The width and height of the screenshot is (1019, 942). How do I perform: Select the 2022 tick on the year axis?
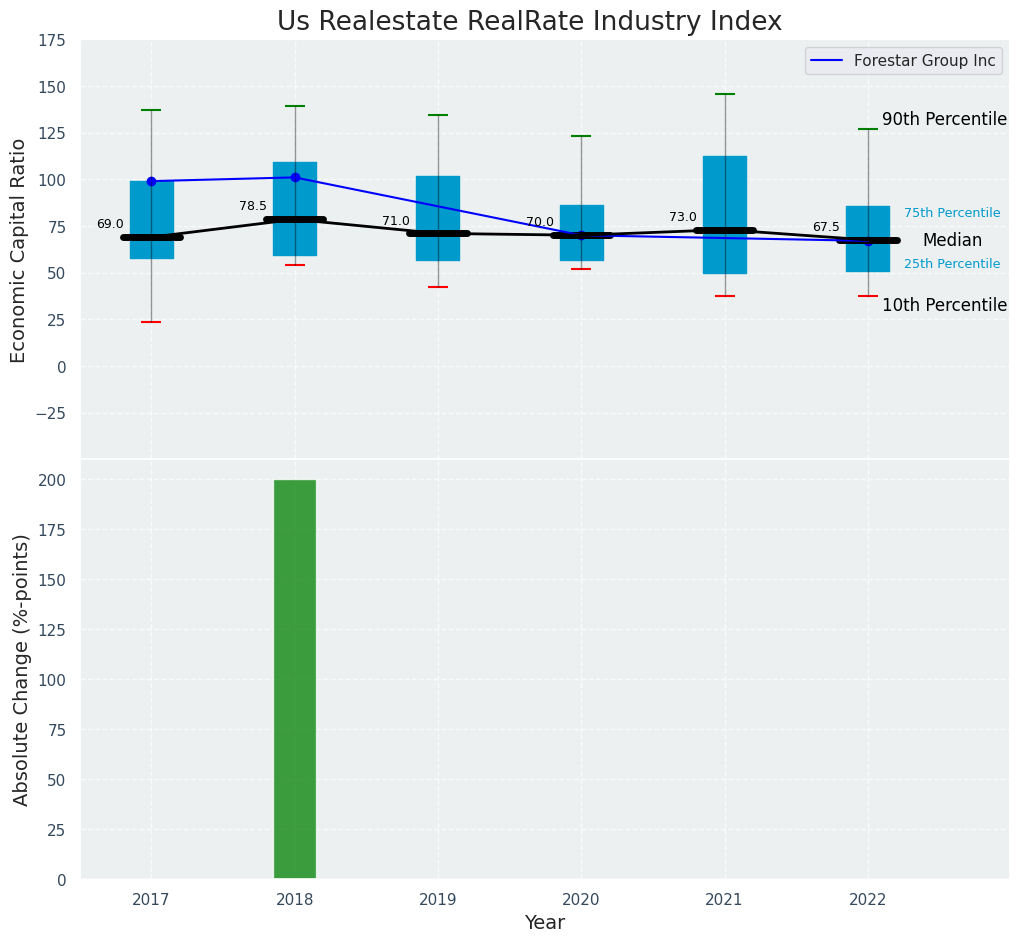[867, 900]
